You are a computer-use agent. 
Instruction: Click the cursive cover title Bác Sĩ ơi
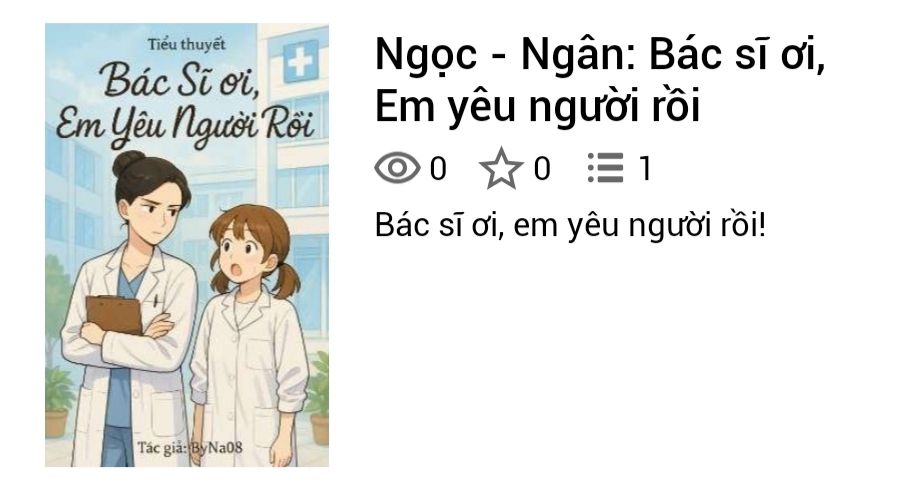[180, 80]
